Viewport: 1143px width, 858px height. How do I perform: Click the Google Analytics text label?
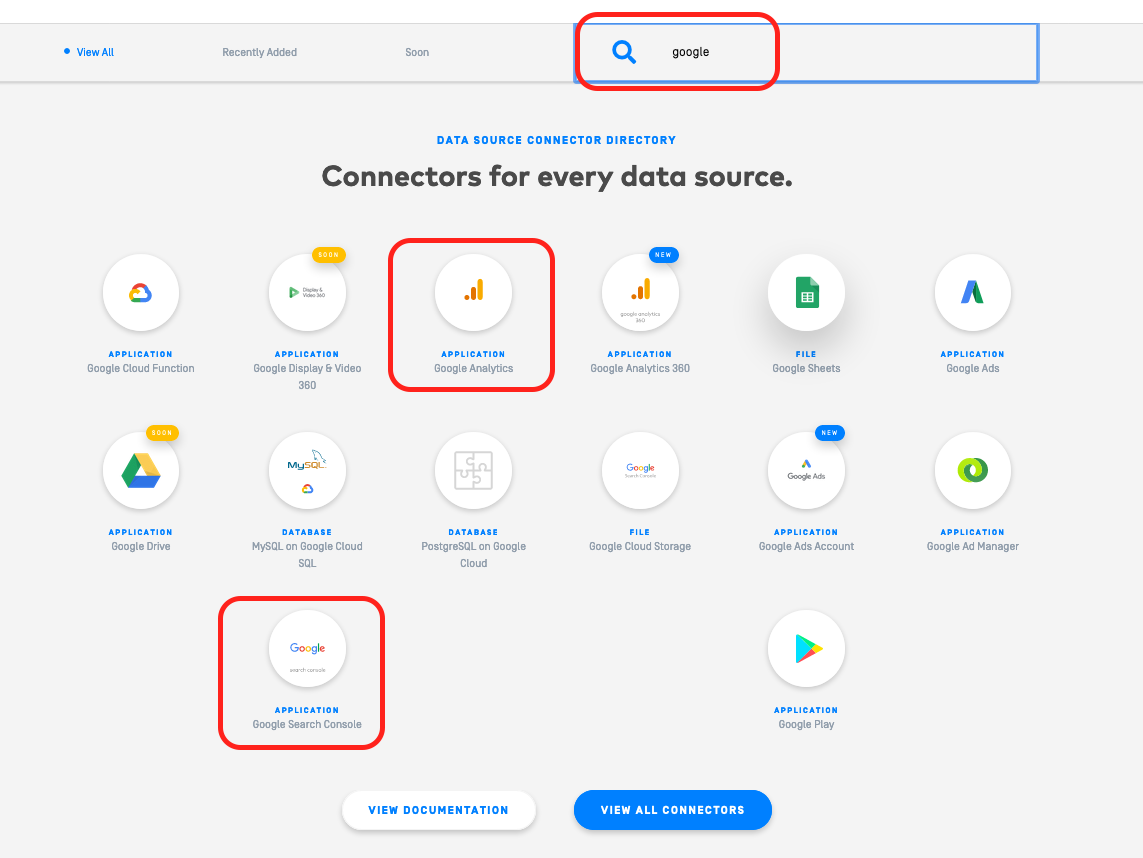tap(473, 368)
